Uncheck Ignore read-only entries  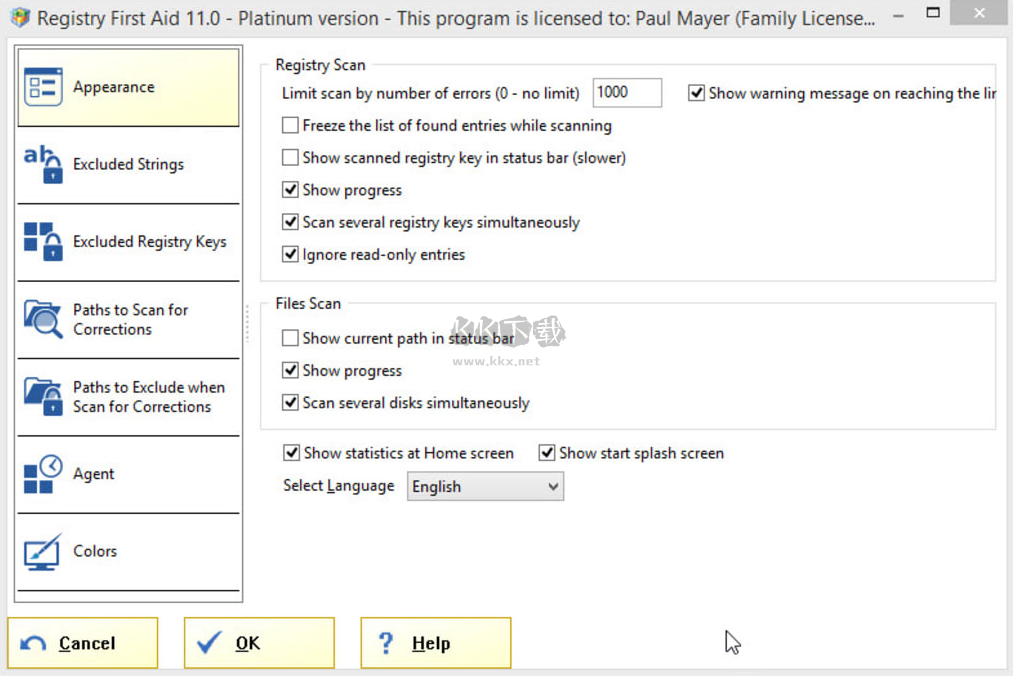click(290, 254)
